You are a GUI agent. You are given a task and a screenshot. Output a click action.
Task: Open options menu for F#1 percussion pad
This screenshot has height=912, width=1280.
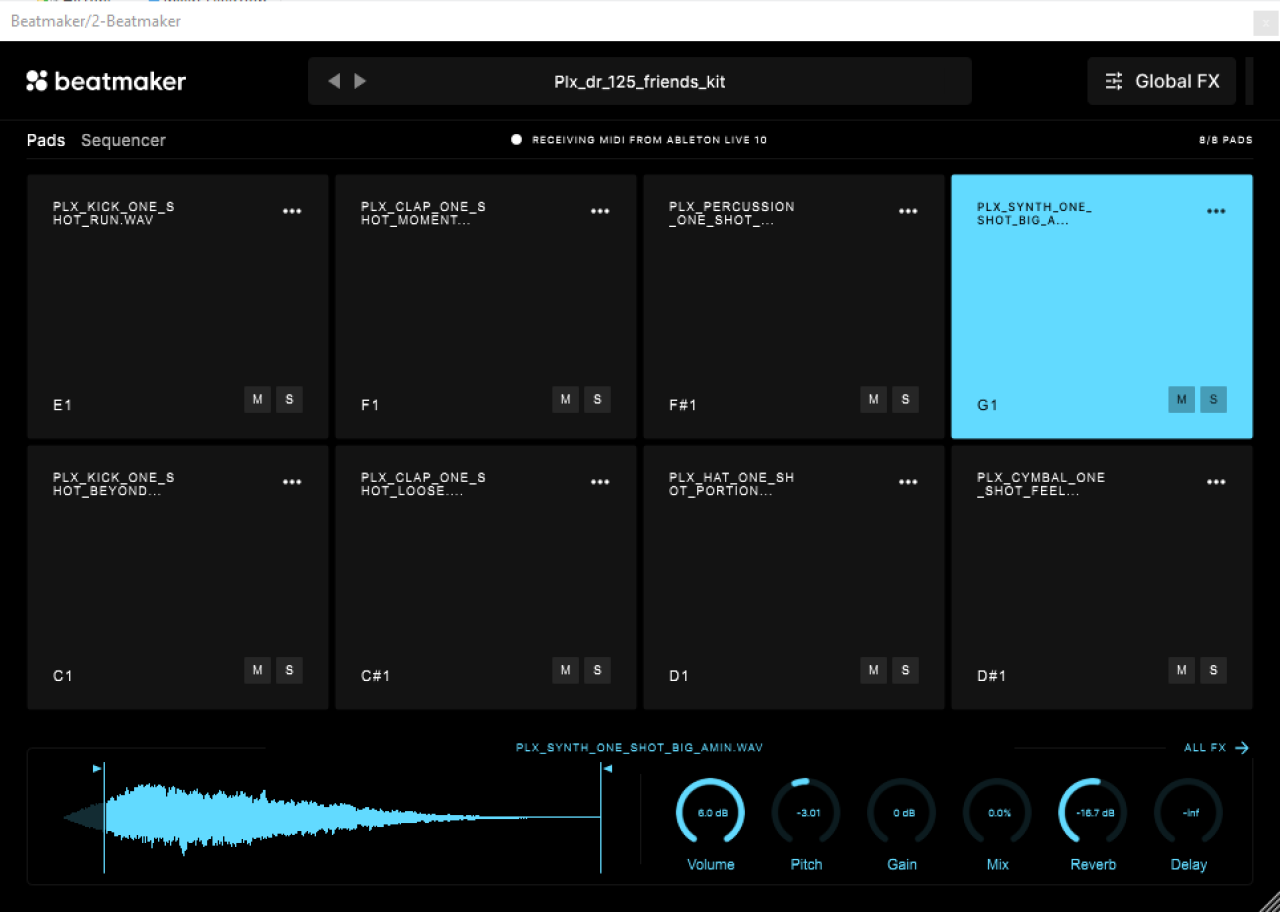coord(908,211)
